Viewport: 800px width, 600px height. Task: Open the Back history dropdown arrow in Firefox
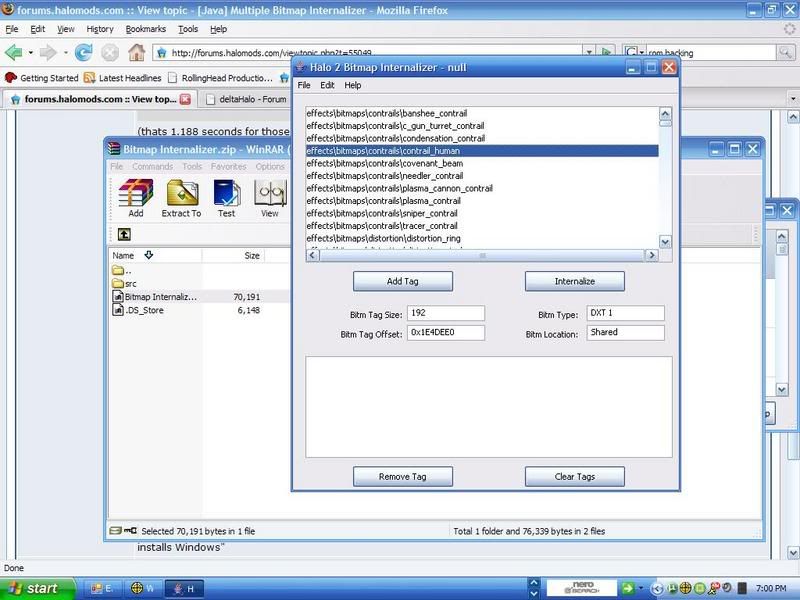31,53
